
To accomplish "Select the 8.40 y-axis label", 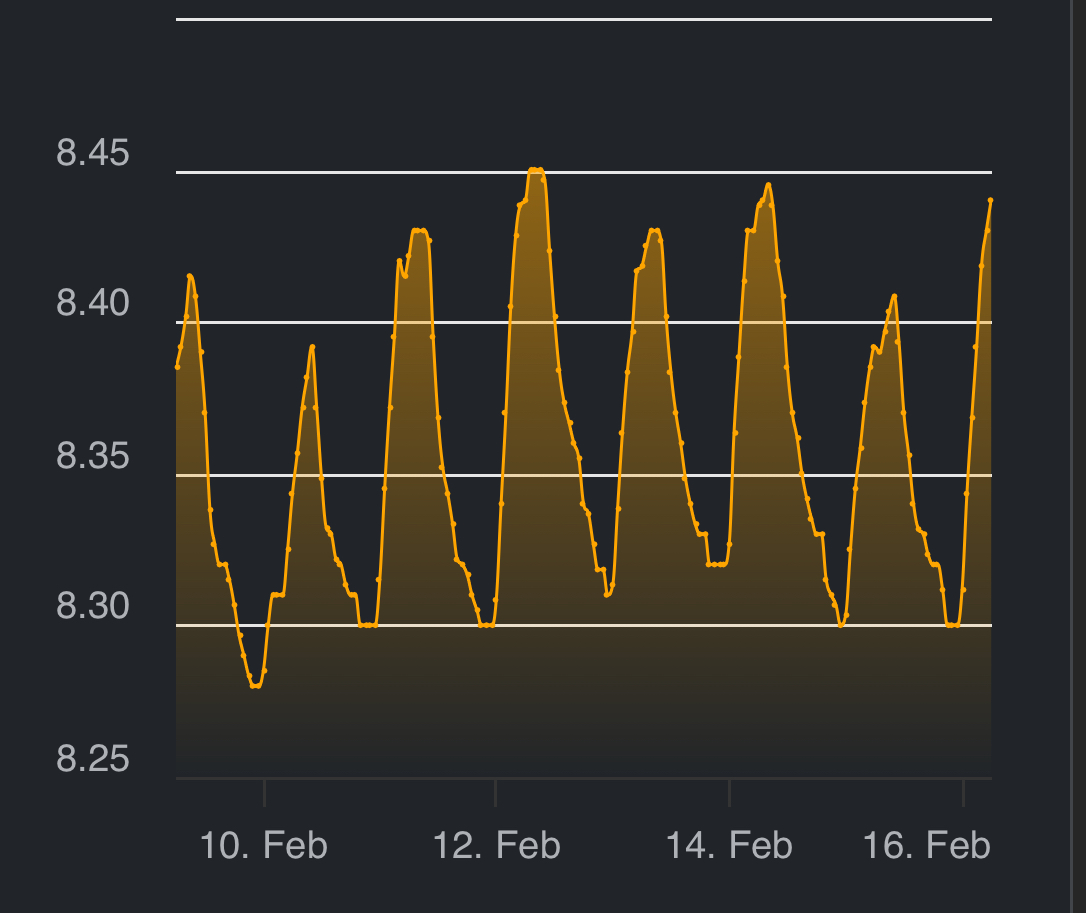I will [93, 303].
